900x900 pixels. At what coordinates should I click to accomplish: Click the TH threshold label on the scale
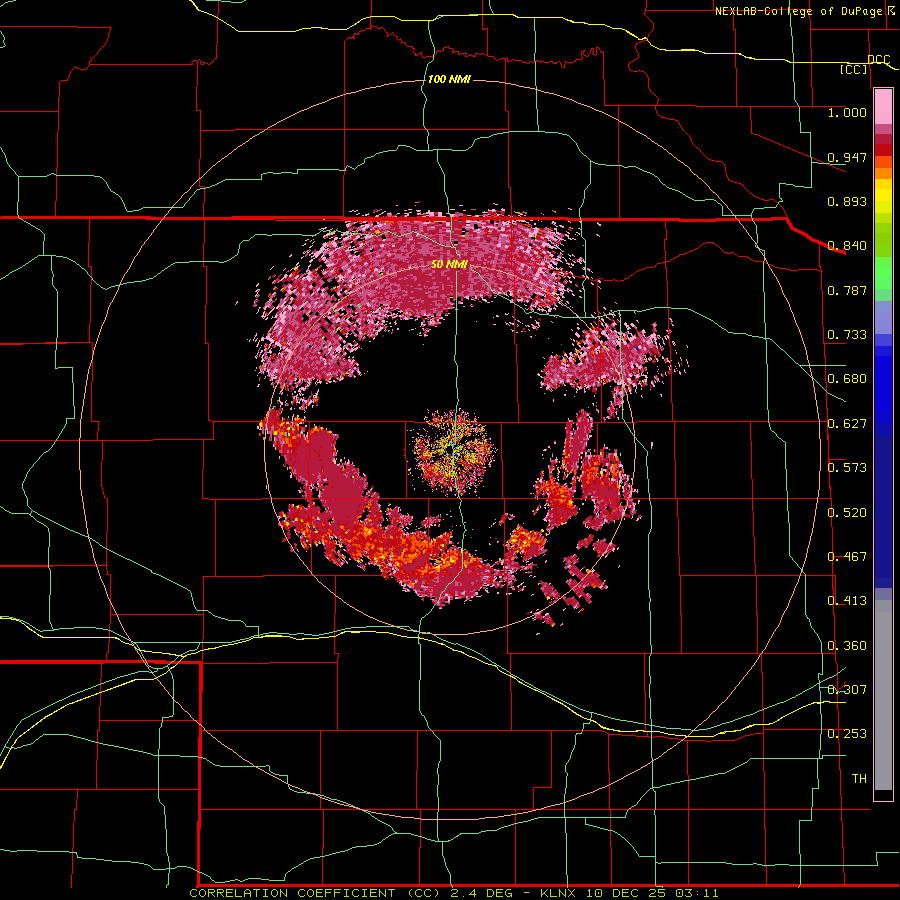tap(859, 779)
